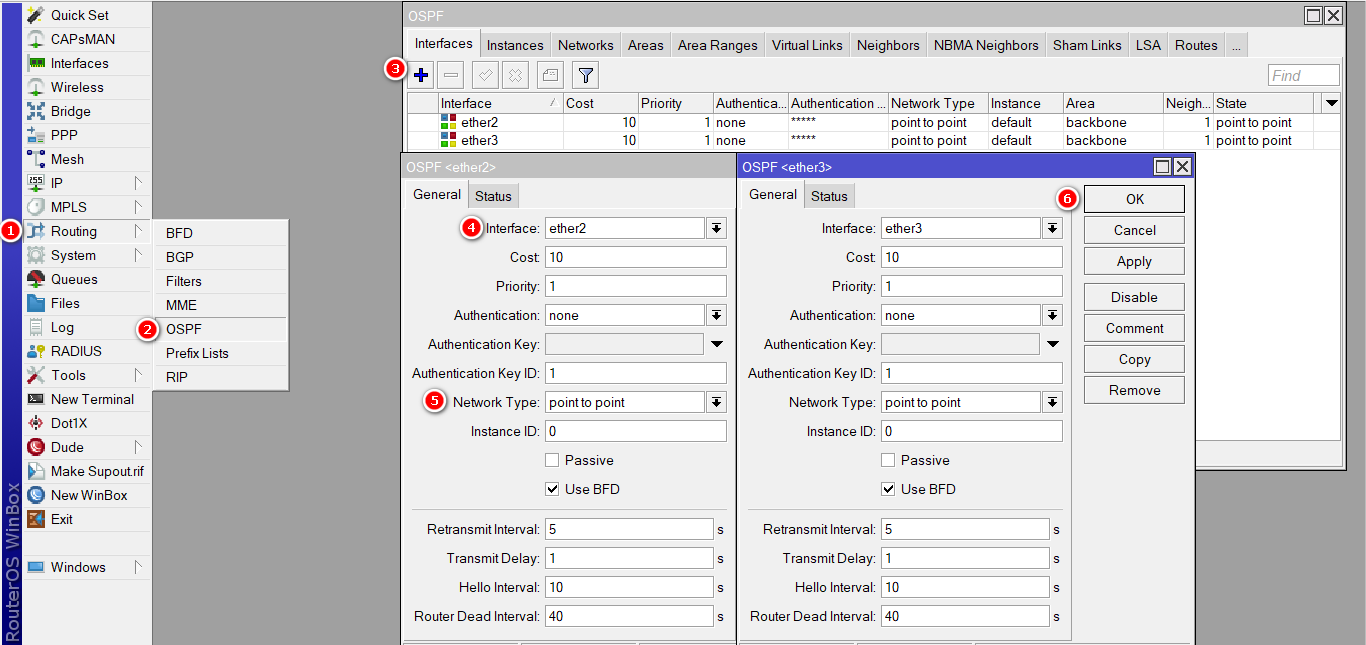Select the Neighbors tab in the OSPF window
This screenshot has height=645, width=1366.
(x=888, y=44)
